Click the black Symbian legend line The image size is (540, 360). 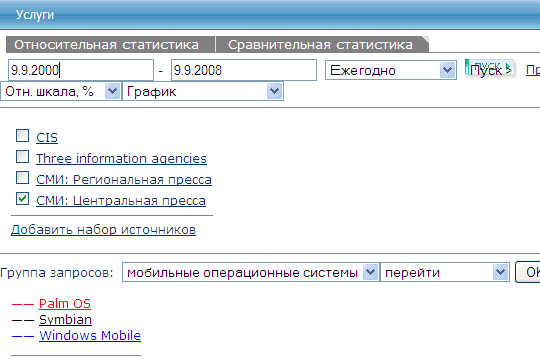pyautogui.click(x=23, y=320)
